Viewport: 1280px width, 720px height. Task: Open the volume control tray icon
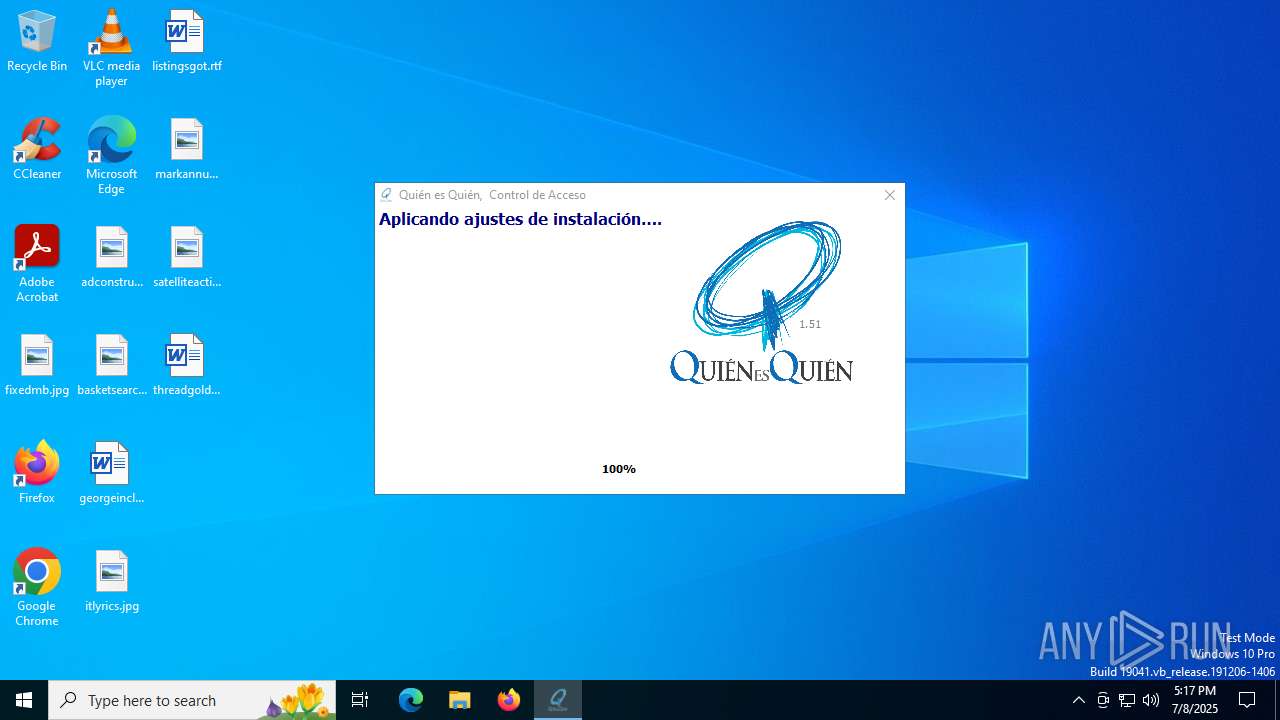[x=1151, y=700]
